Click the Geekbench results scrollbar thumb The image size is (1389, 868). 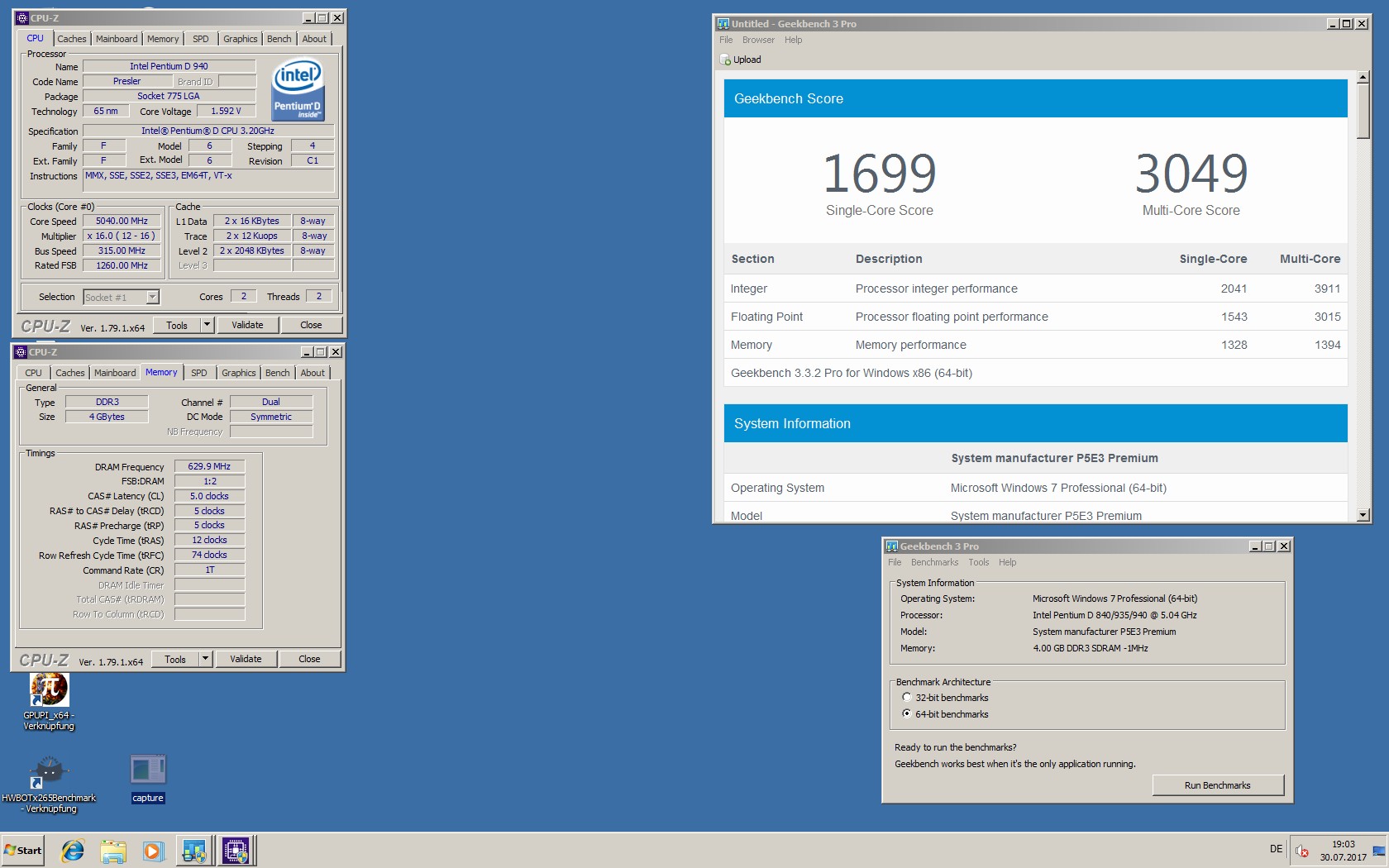click(x=1363, y=111)
